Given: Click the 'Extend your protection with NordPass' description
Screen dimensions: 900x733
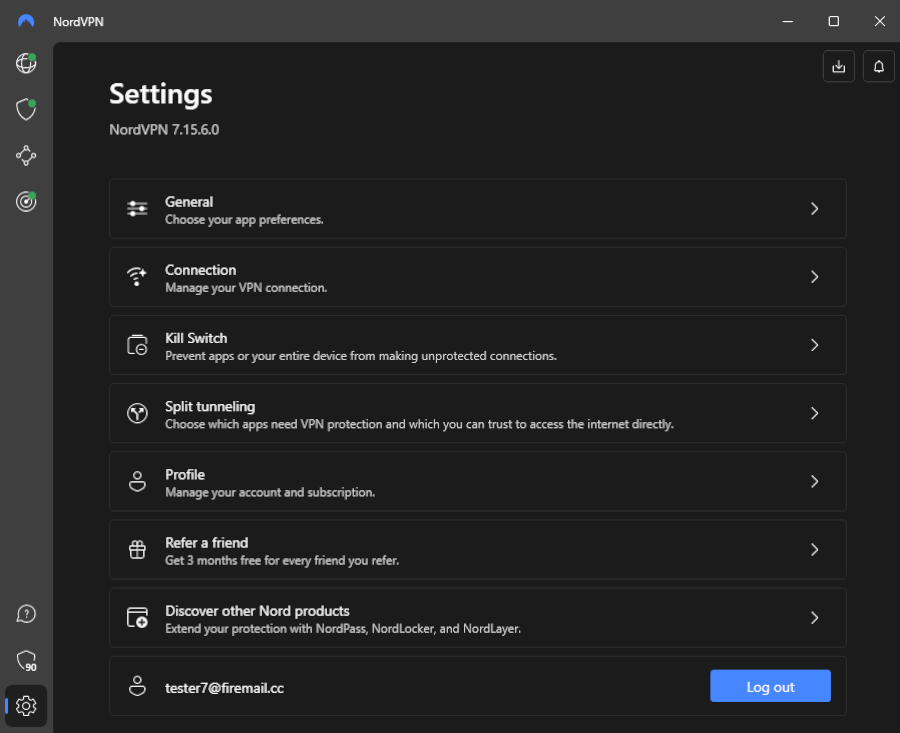Looking at the screenshot, I should pyautogui.click(x=343, y=629).
